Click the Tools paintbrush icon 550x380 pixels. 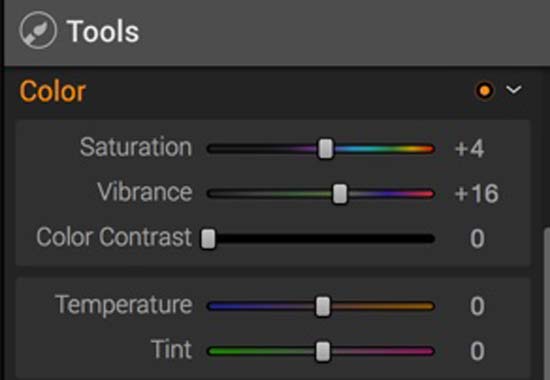tap(38, 30)
